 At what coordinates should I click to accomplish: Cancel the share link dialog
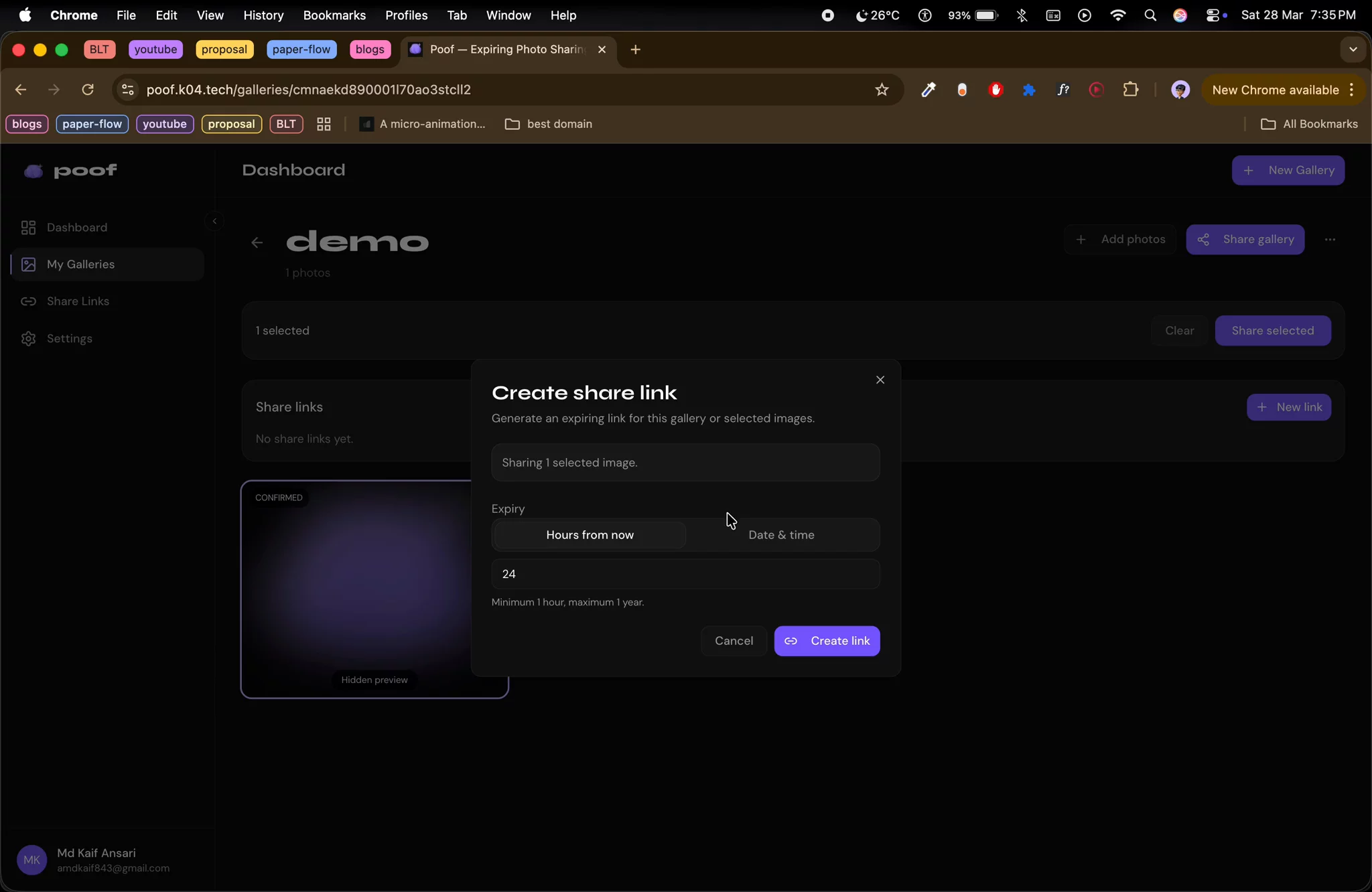click(734, 641)
